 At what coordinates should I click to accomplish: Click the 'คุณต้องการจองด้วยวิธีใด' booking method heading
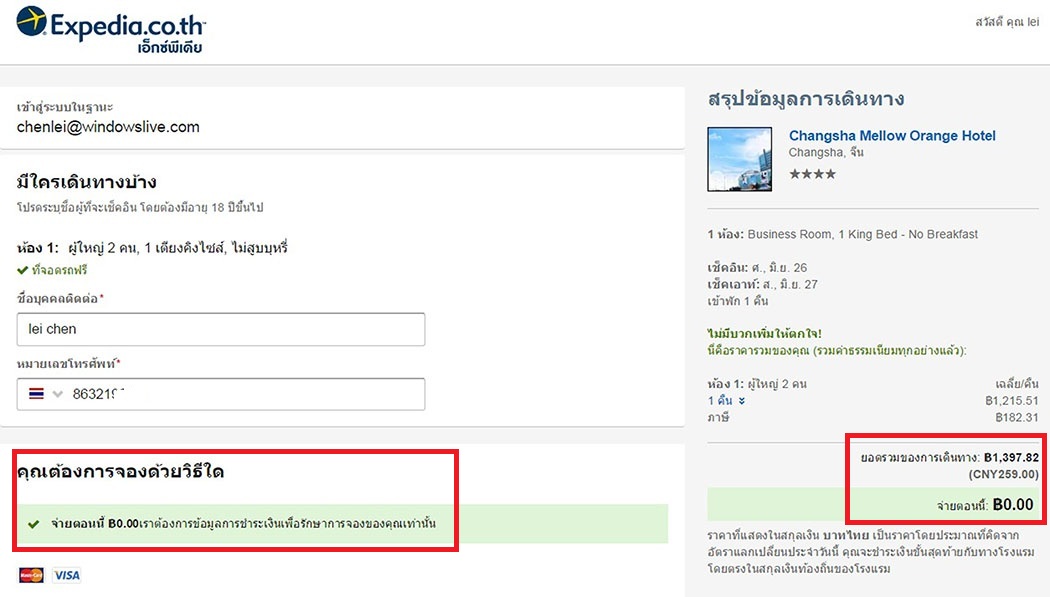point(121,472)
